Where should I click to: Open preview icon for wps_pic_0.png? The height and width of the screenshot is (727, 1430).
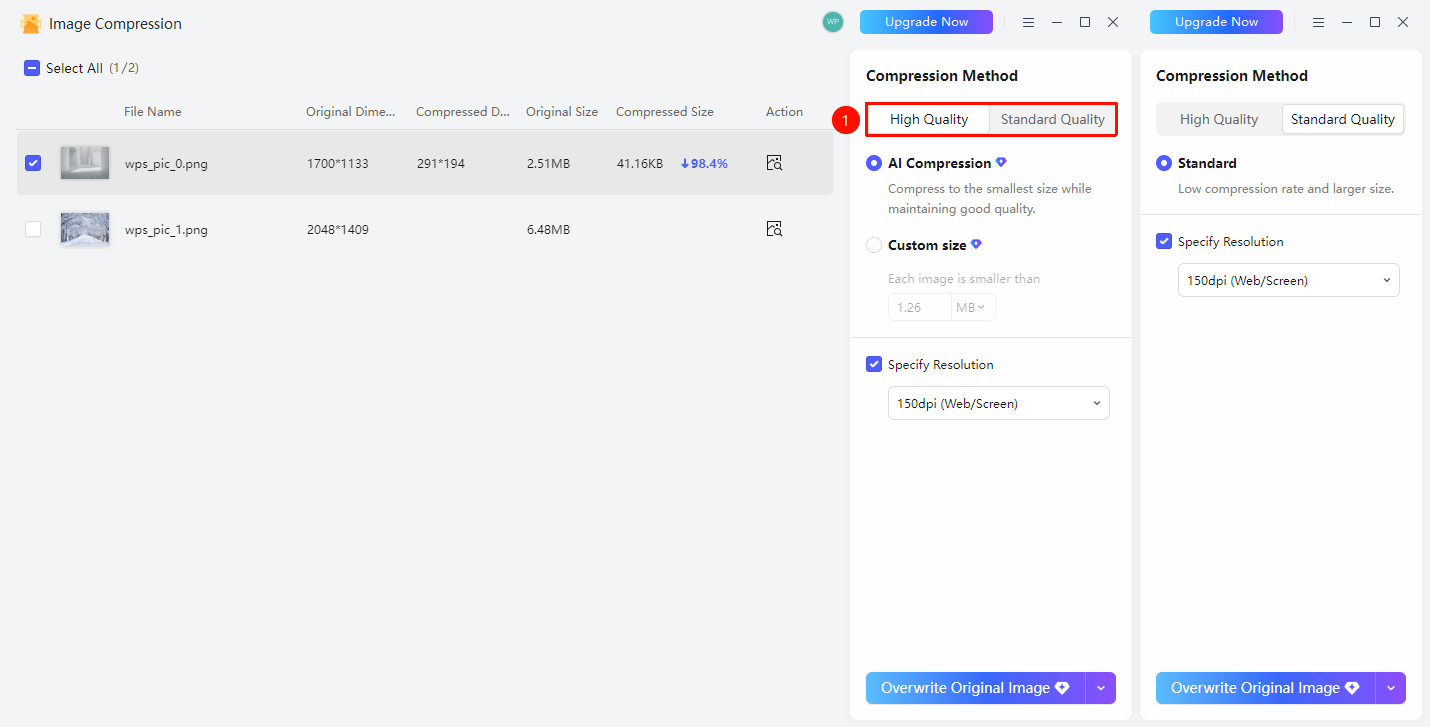pos(774,163)
